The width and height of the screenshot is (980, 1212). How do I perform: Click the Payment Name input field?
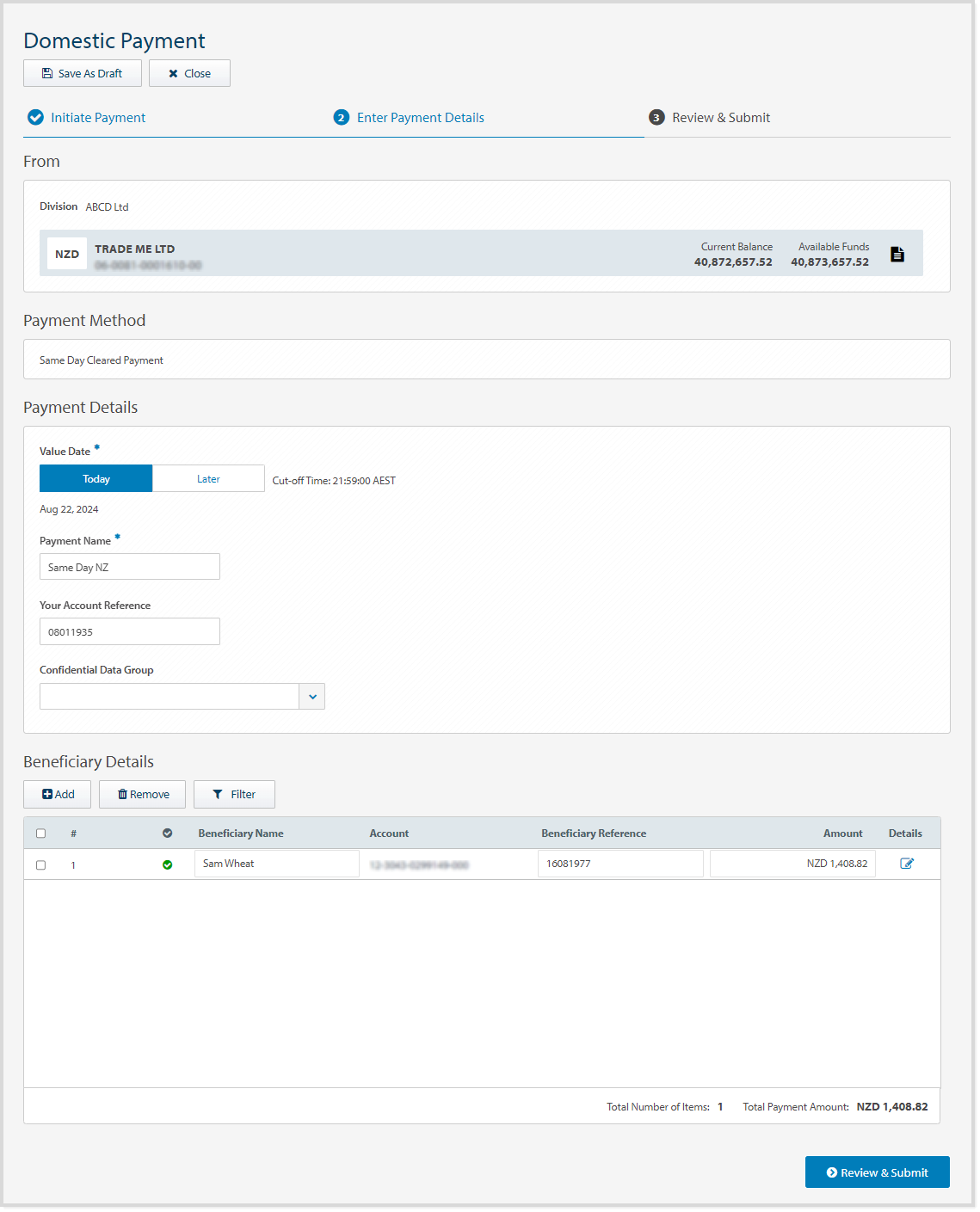tap(130, 568)
